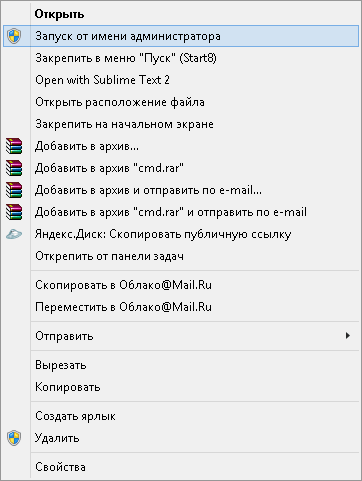Choose Добавить в архив... entry

[x=181, y=146]
